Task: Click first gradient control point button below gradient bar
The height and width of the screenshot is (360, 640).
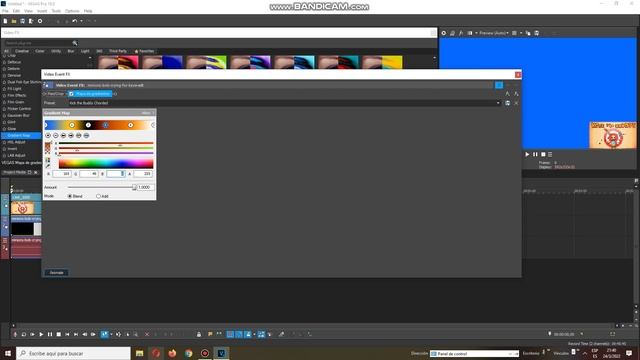Action: click(x=48, y=136)
